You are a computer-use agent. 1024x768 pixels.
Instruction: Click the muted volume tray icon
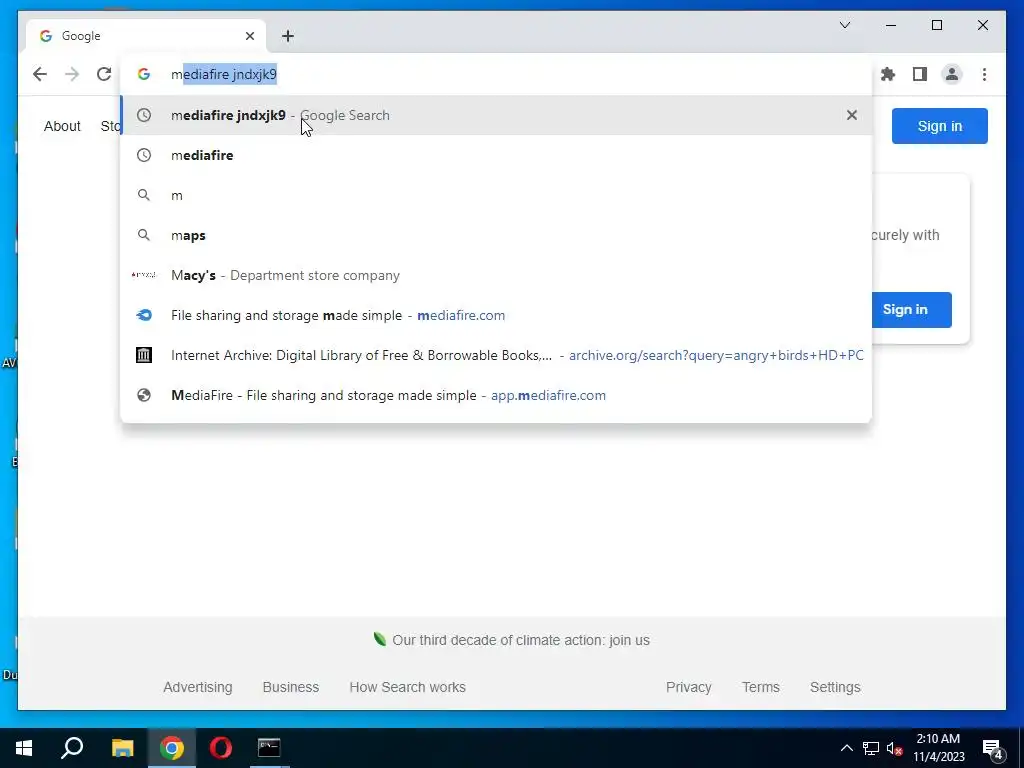pyautogui.click(x=895, y=748)
